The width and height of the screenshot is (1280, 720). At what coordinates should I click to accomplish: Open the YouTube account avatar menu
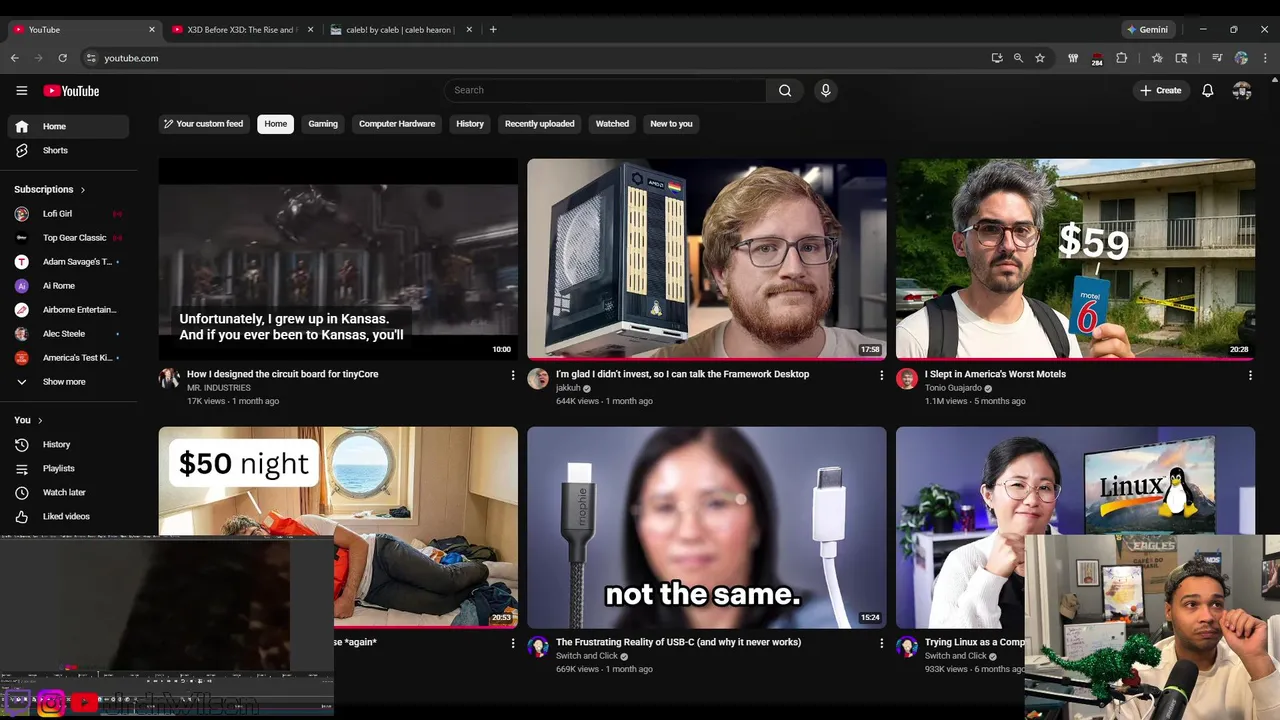1242,91
